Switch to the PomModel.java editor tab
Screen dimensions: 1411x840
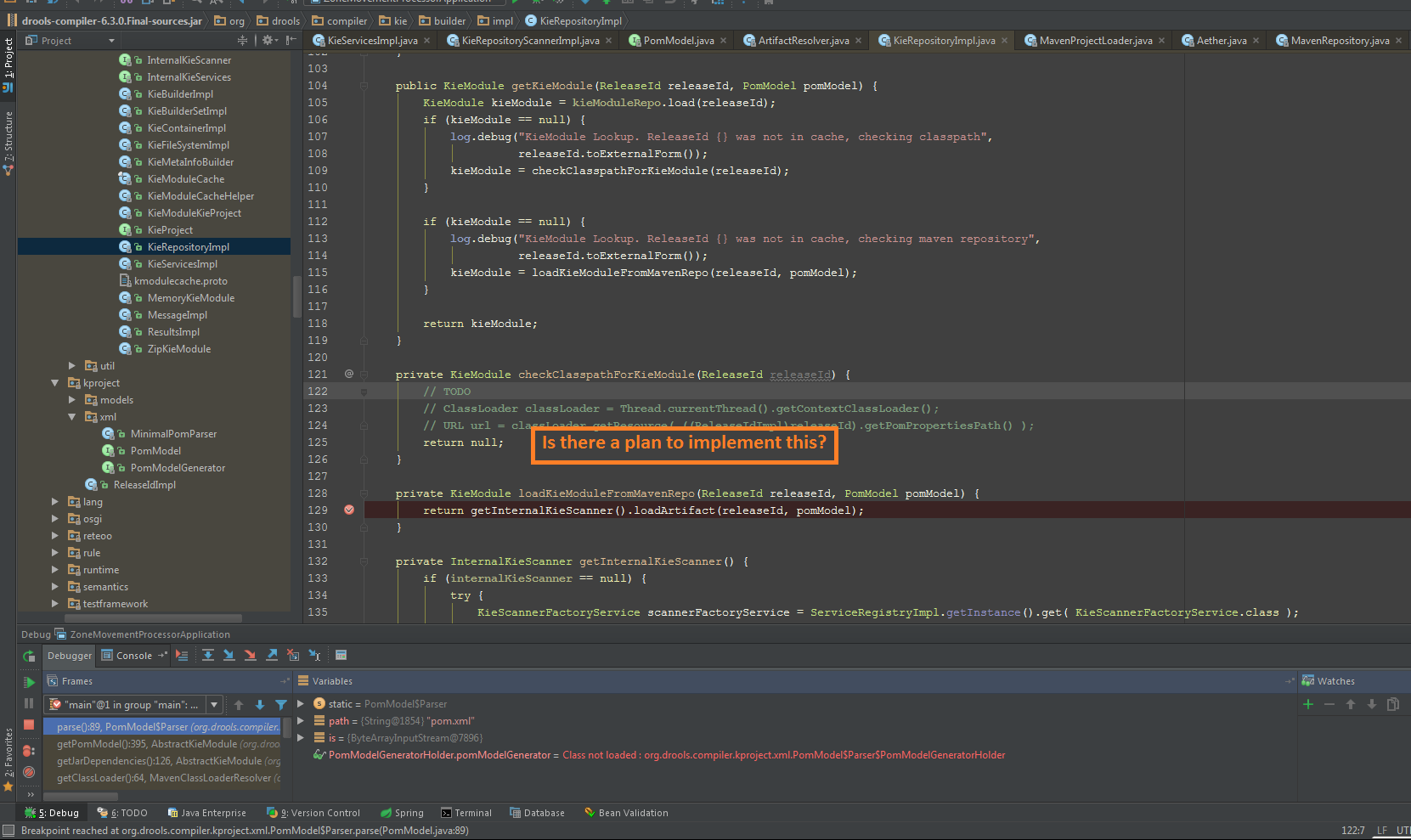(x=678, y=41)
